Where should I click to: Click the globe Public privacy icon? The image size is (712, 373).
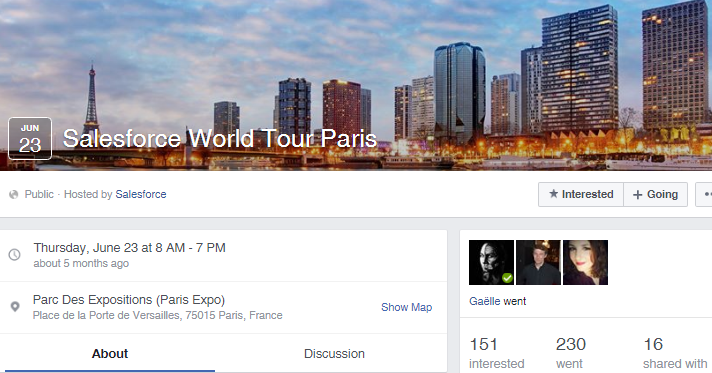tap(14, 194)
